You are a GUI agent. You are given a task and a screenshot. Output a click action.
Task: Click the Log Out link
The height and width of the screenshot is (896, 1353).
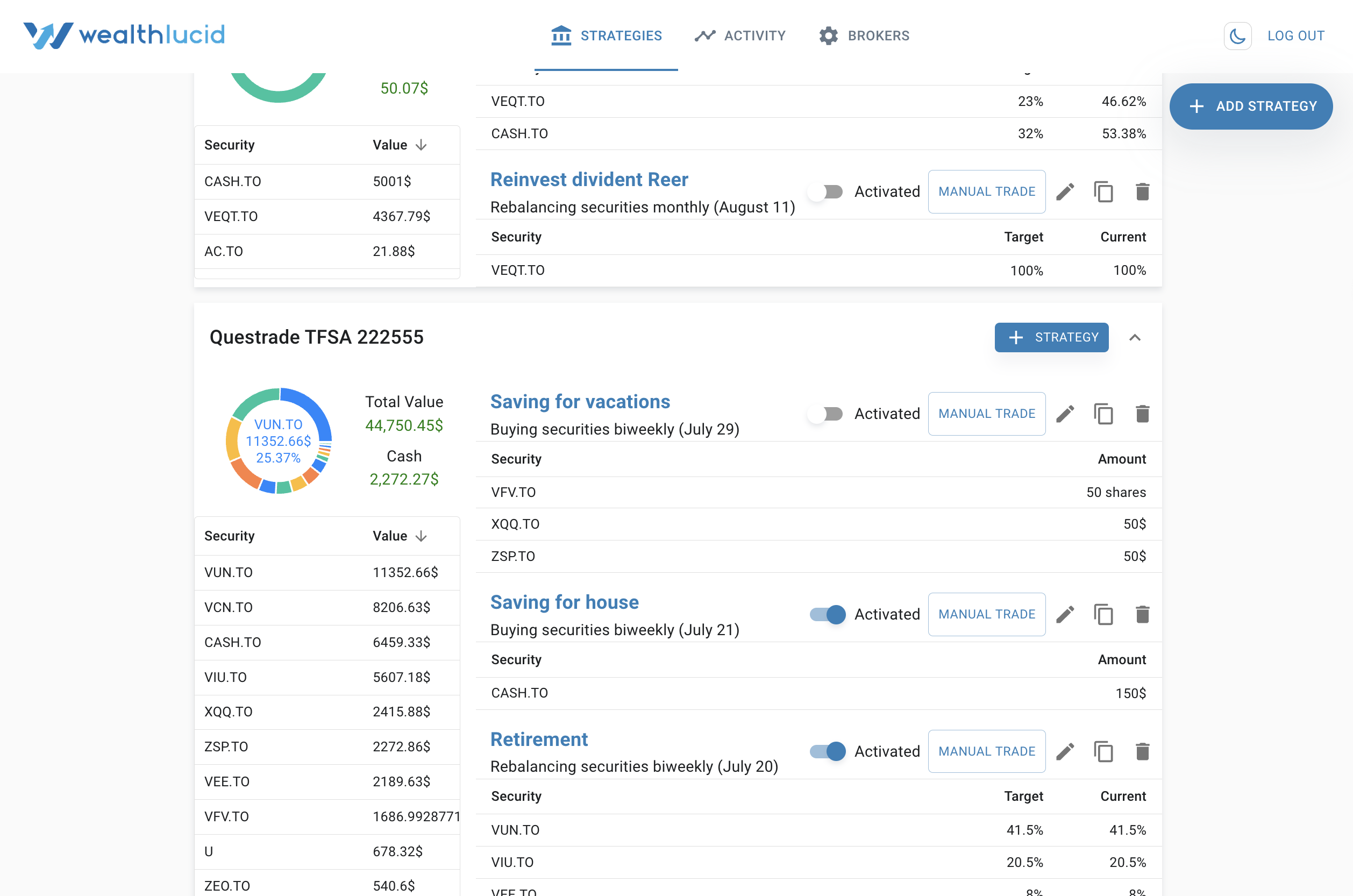[x=1296, y=36]
